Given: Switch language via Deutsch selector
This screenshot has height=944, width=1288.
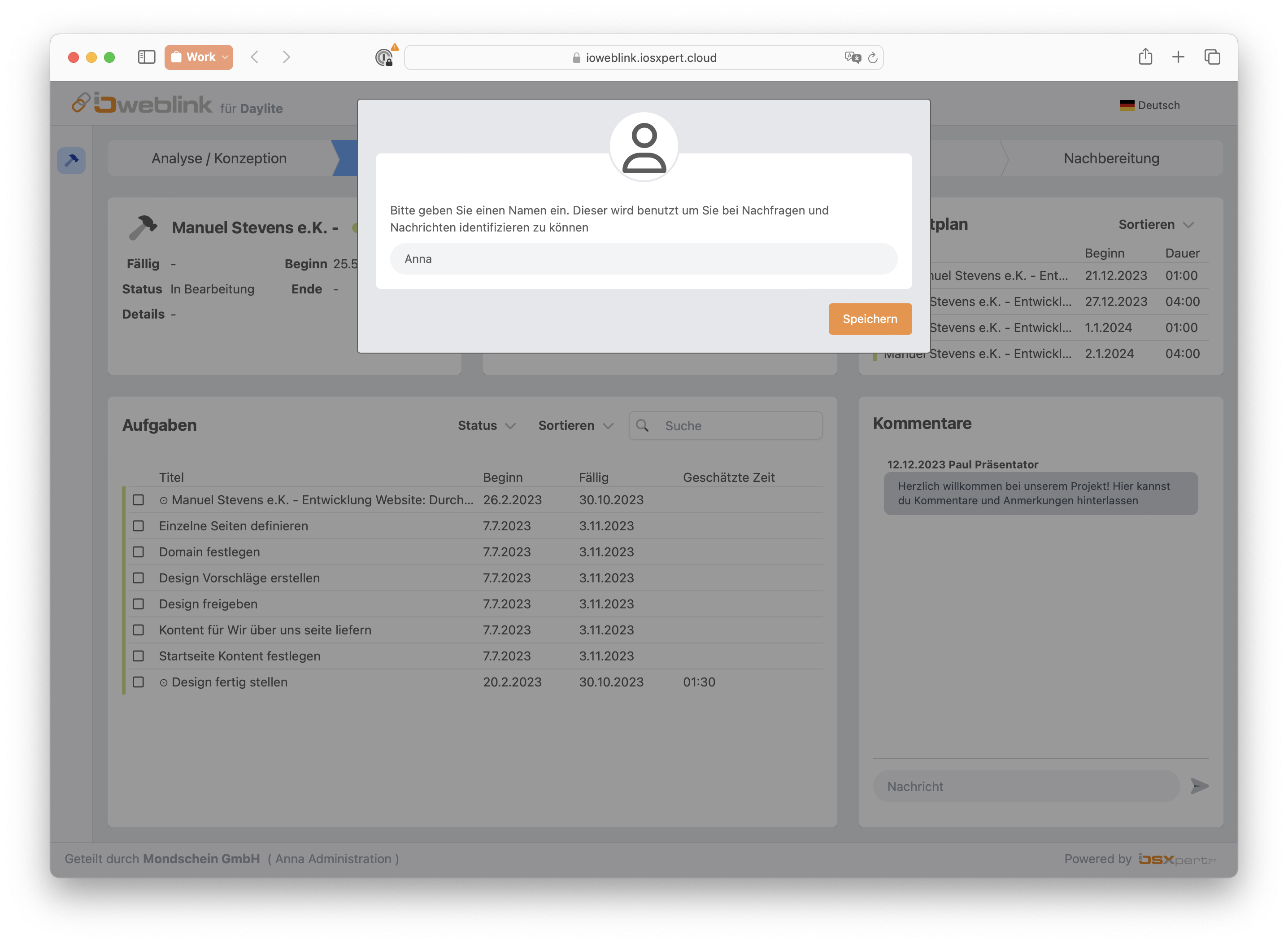Looking at the screenshot, I should coord(1150,105).
